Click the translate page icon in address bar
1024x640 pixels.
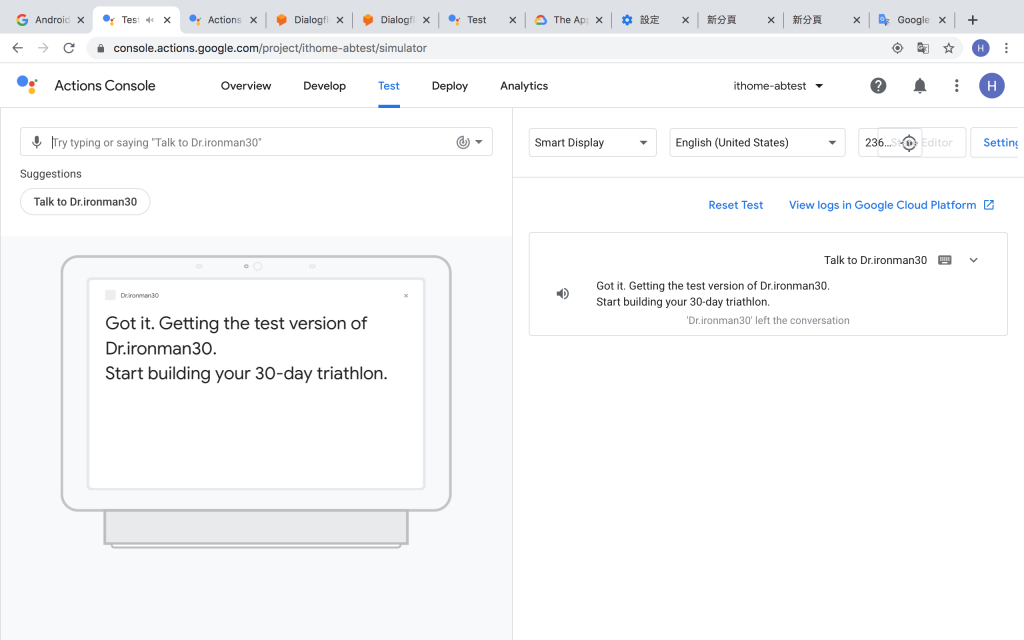tap(923, 48)
